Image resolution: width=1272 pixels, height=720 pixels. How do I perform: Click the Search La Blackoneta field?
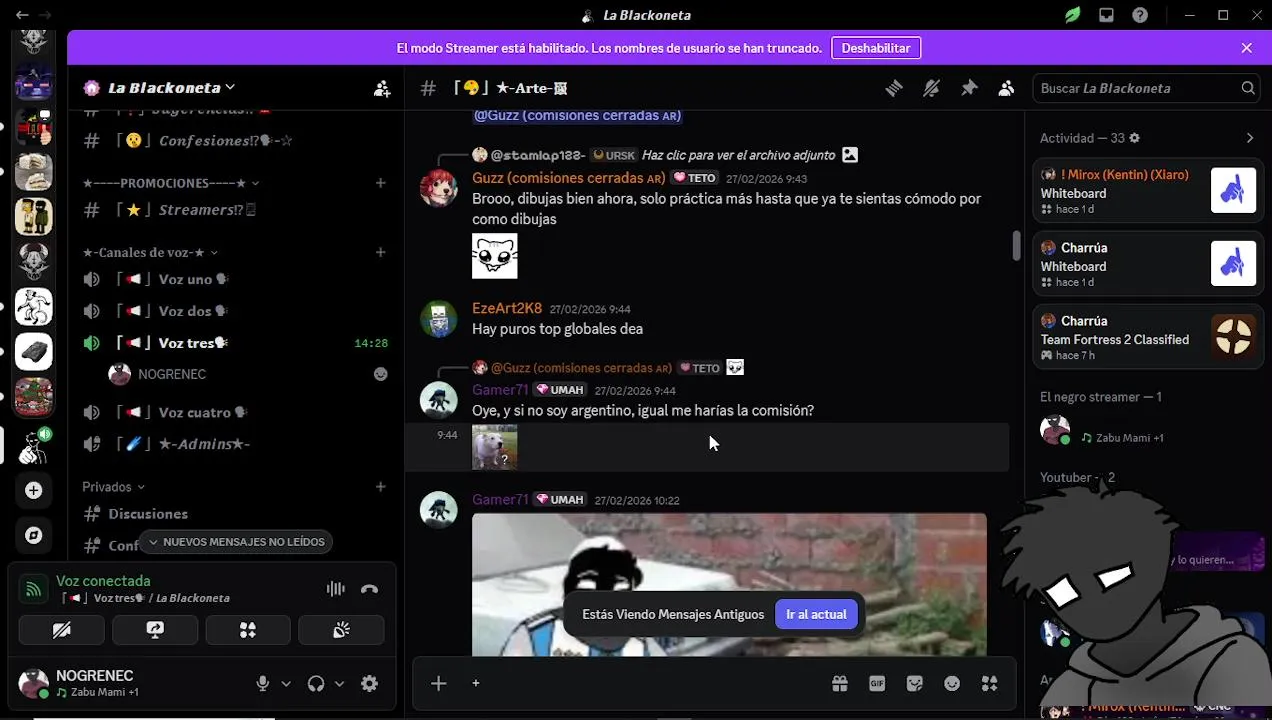[x=1145, y=88]
